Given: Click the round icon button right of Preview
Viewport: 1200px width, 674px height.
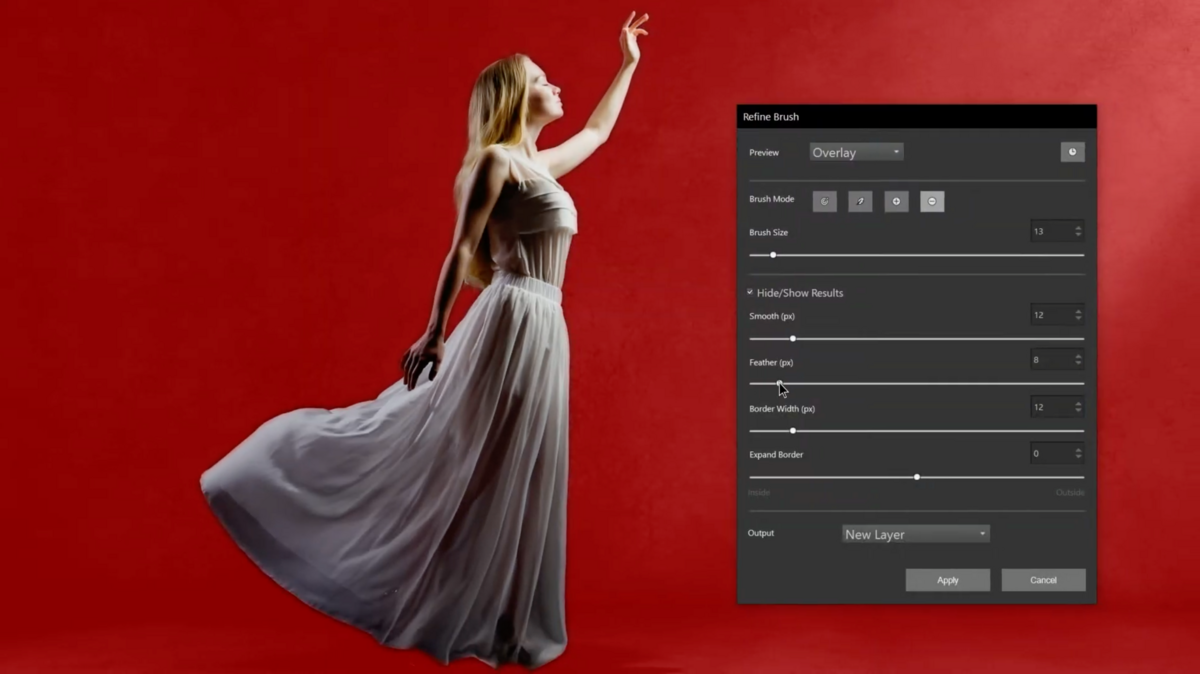Looking at the screenshot, I should 1072,152.
